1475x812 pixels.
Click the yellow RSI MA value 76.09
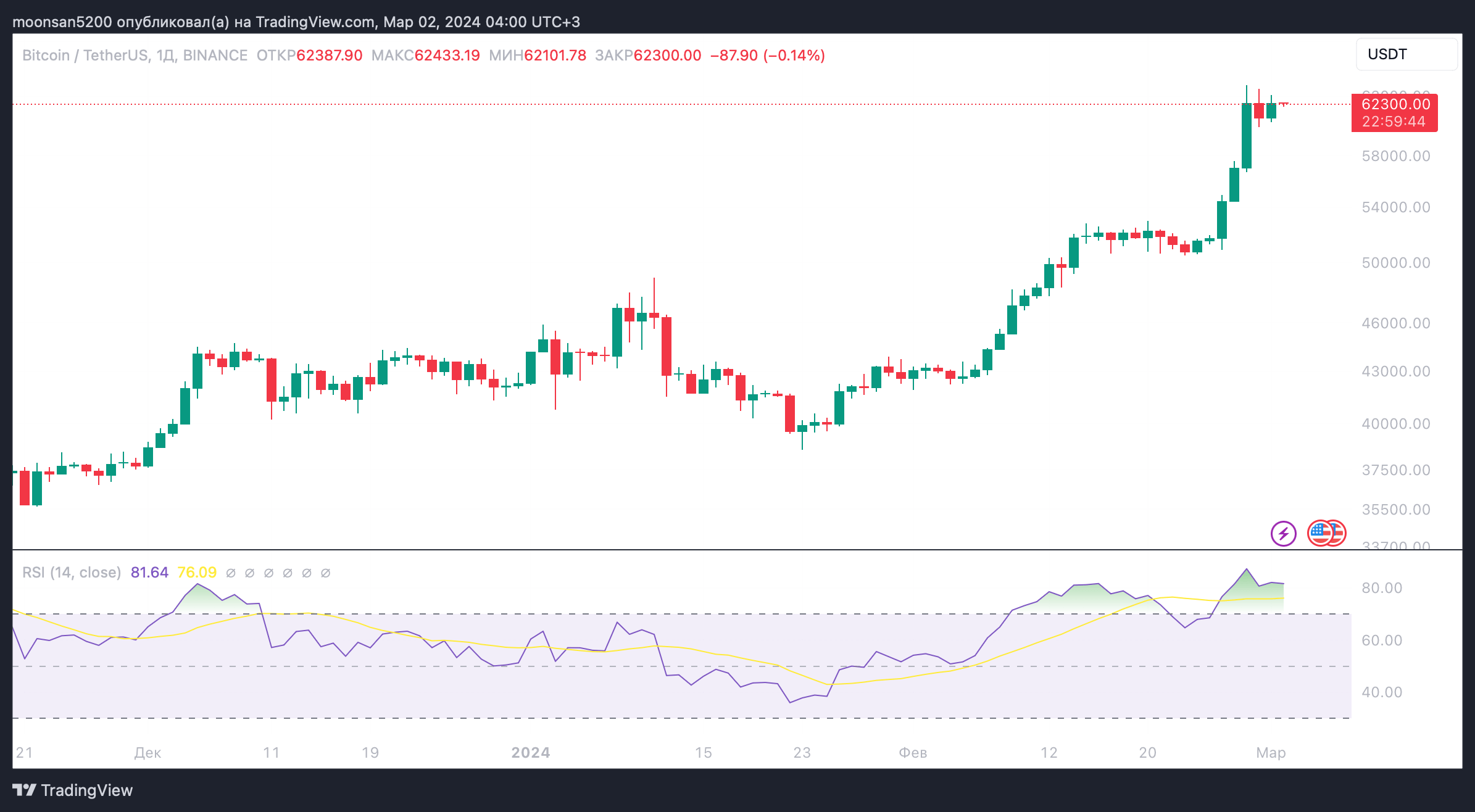click(x=197, y=573)
